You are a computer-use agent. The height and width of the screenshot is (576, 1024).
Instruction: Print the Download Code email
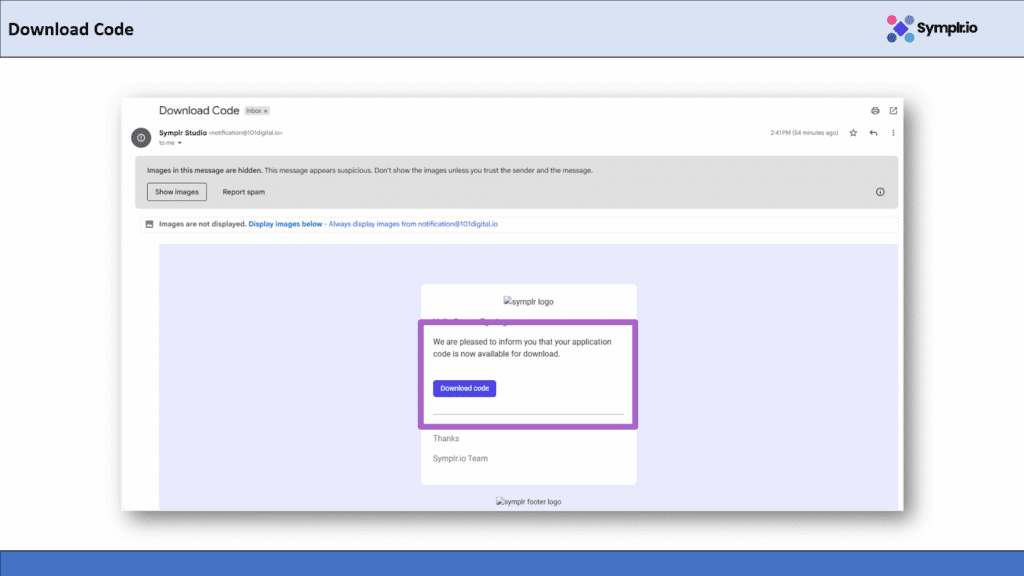click(875, 111)
